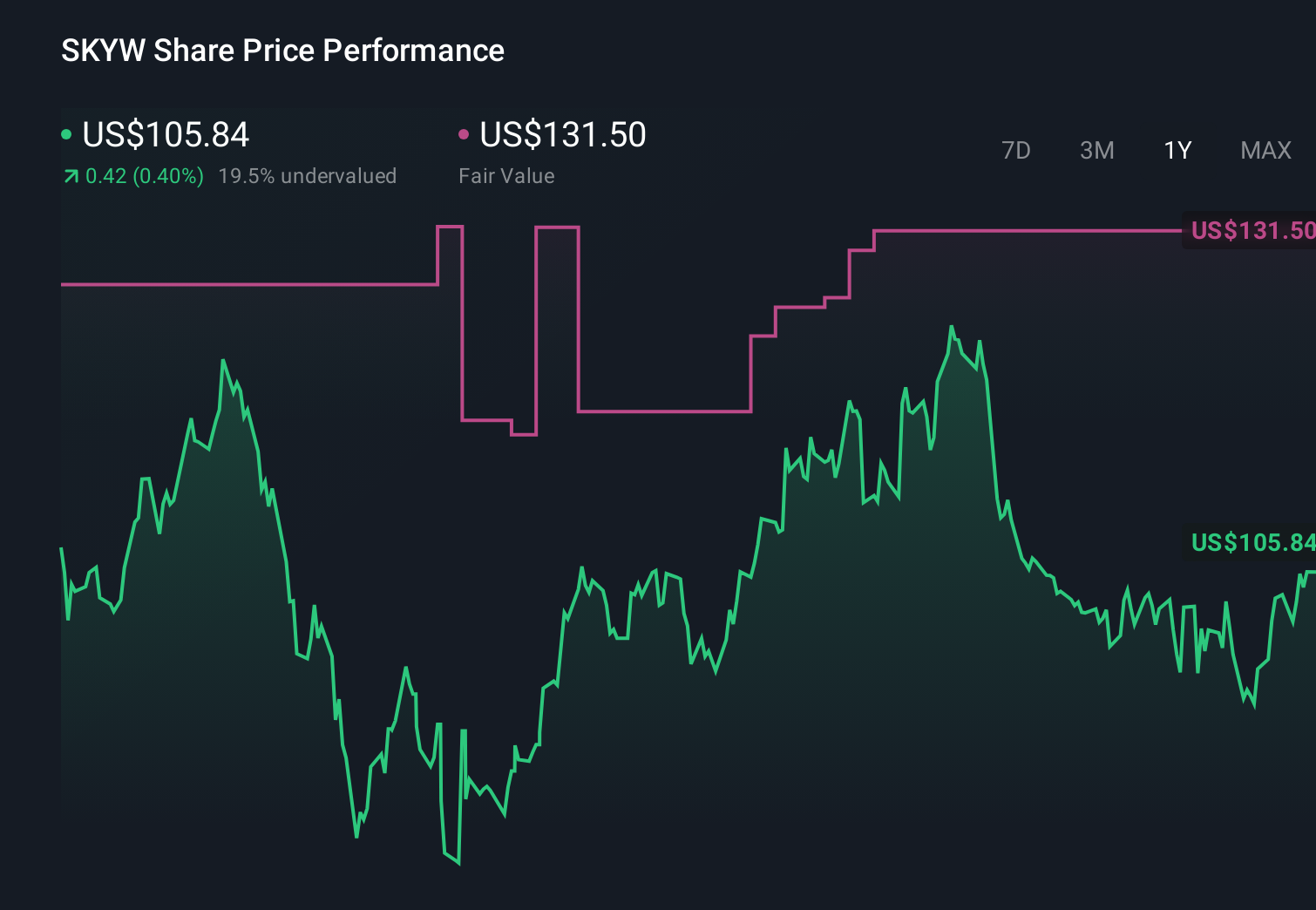Switch to the 7D time range
The width and height of the screenshot is (1316, 910).
(x=1017, y=150)
